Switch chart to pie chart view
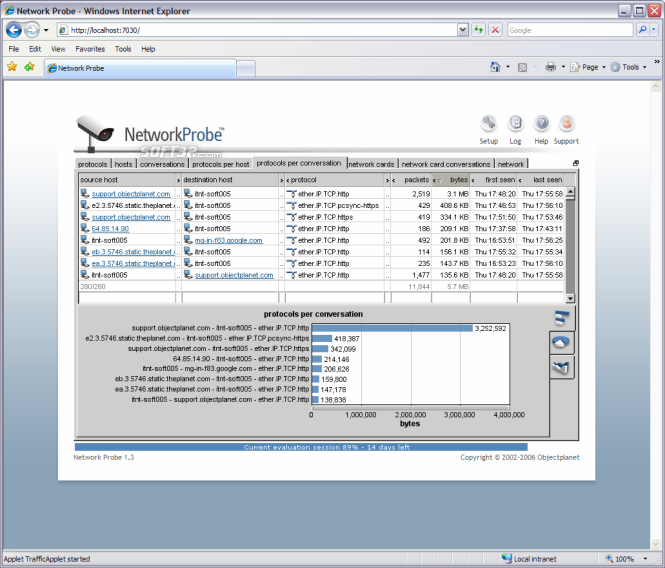Viewport: 665px width, 568px height. [562, 343]
